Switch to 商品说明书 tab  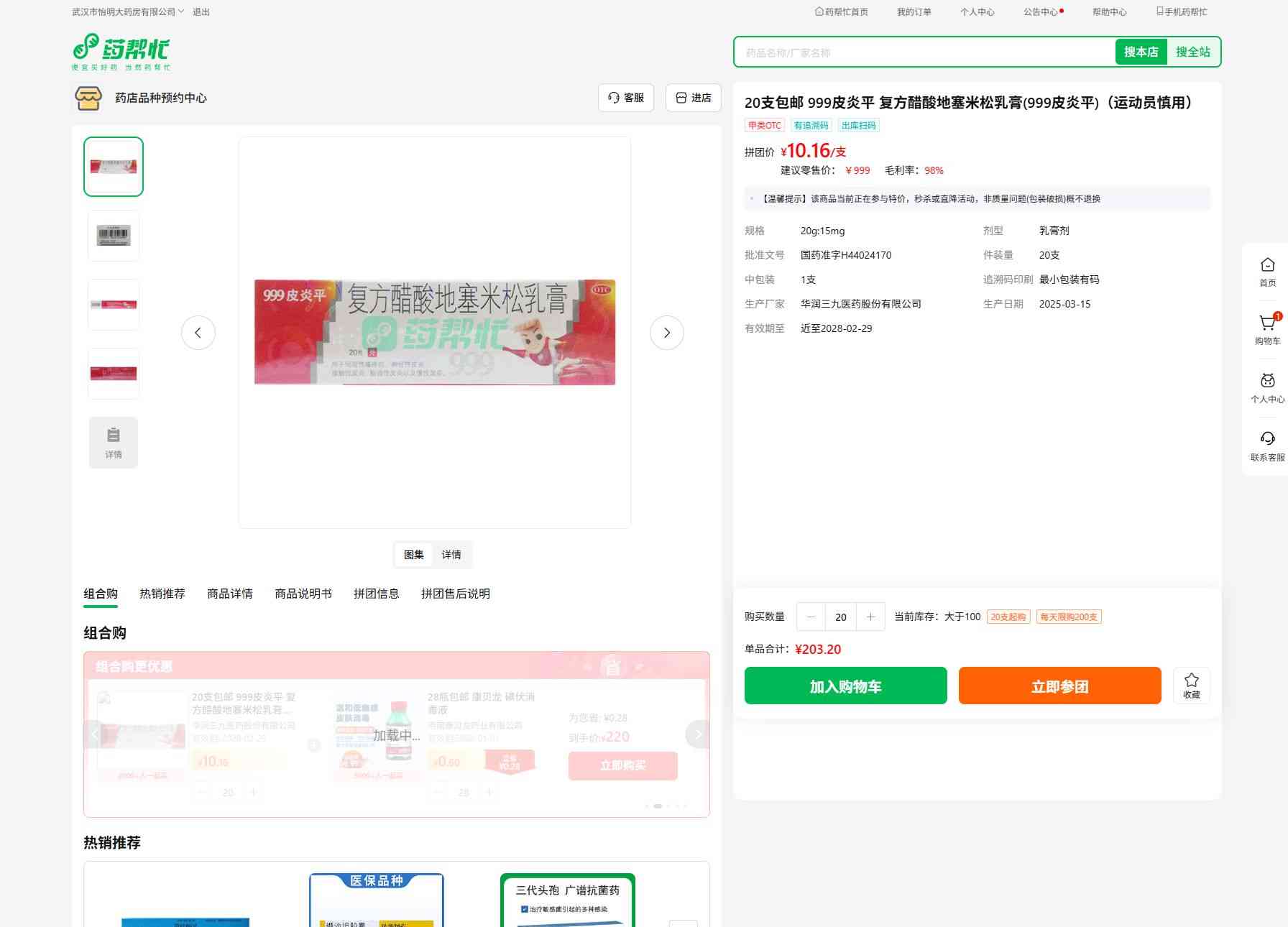click(303, 594)
